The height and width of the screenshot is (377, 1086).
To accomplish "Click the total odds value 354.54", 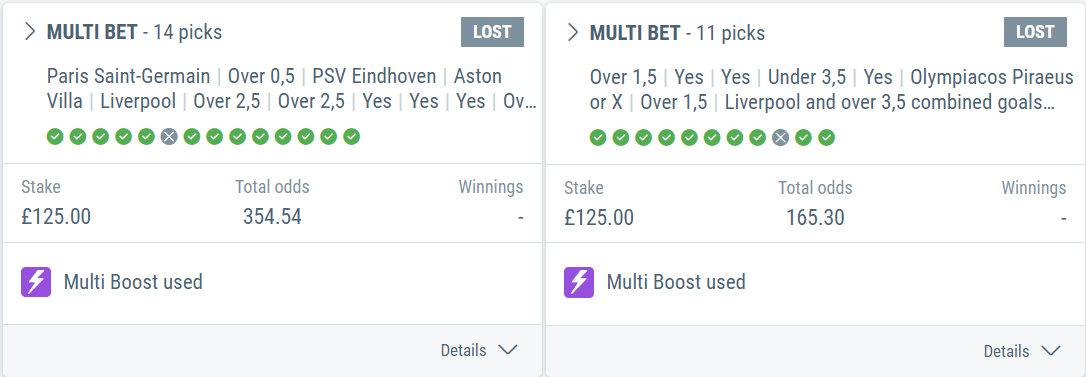I will pyautogui.click(x=272, y=218).
